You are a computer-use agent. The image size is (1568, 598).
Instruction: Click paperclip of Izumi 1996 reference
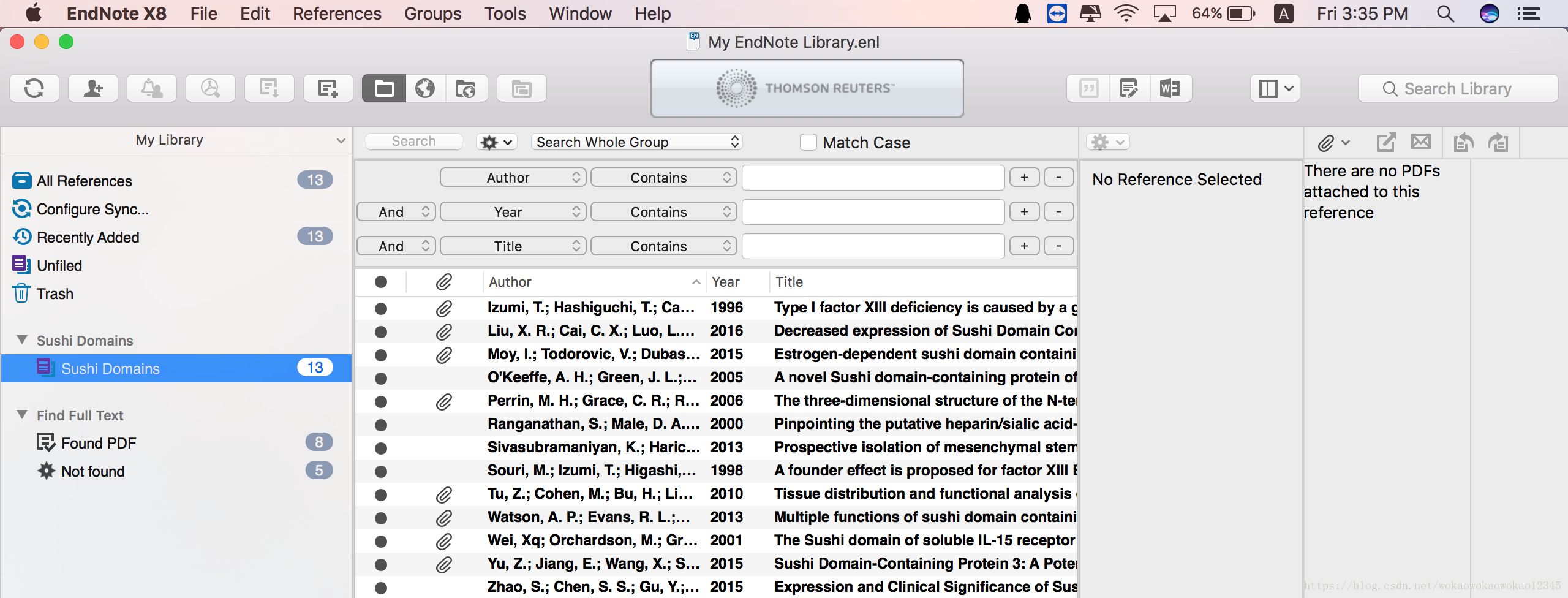click(x=444, y=308)
